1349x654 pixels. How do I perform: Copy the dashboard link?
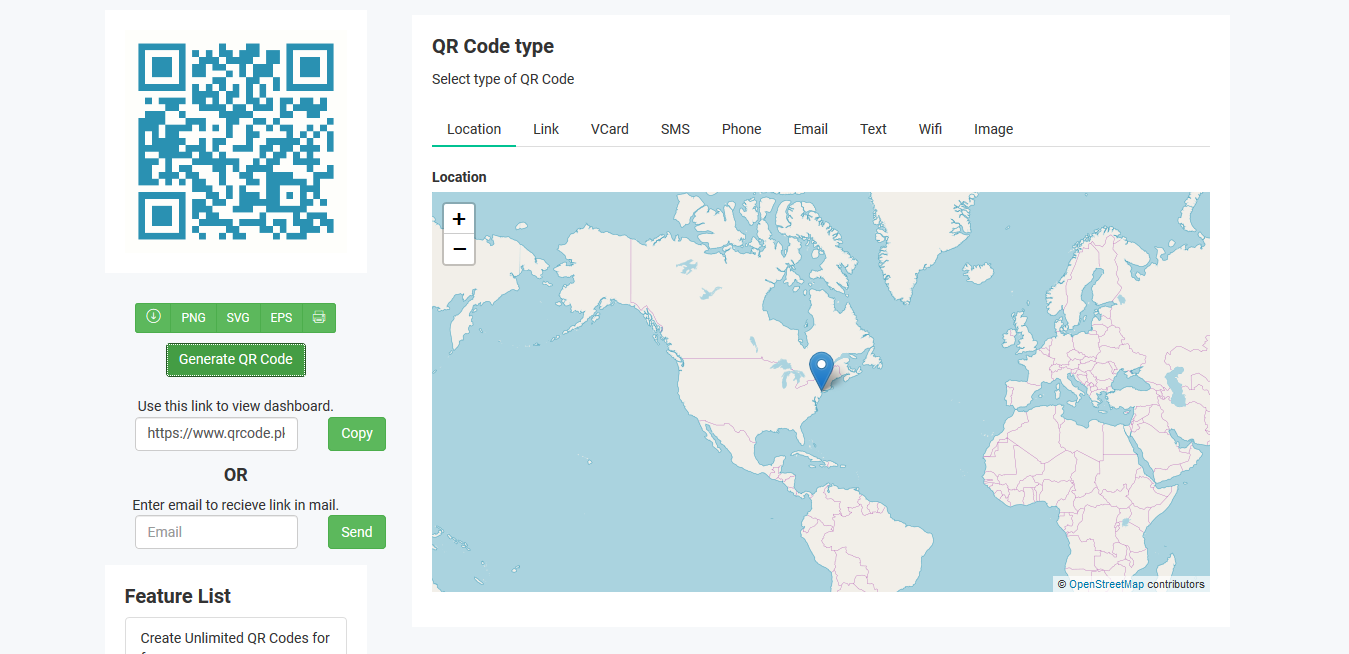click(x=356, y=433)
